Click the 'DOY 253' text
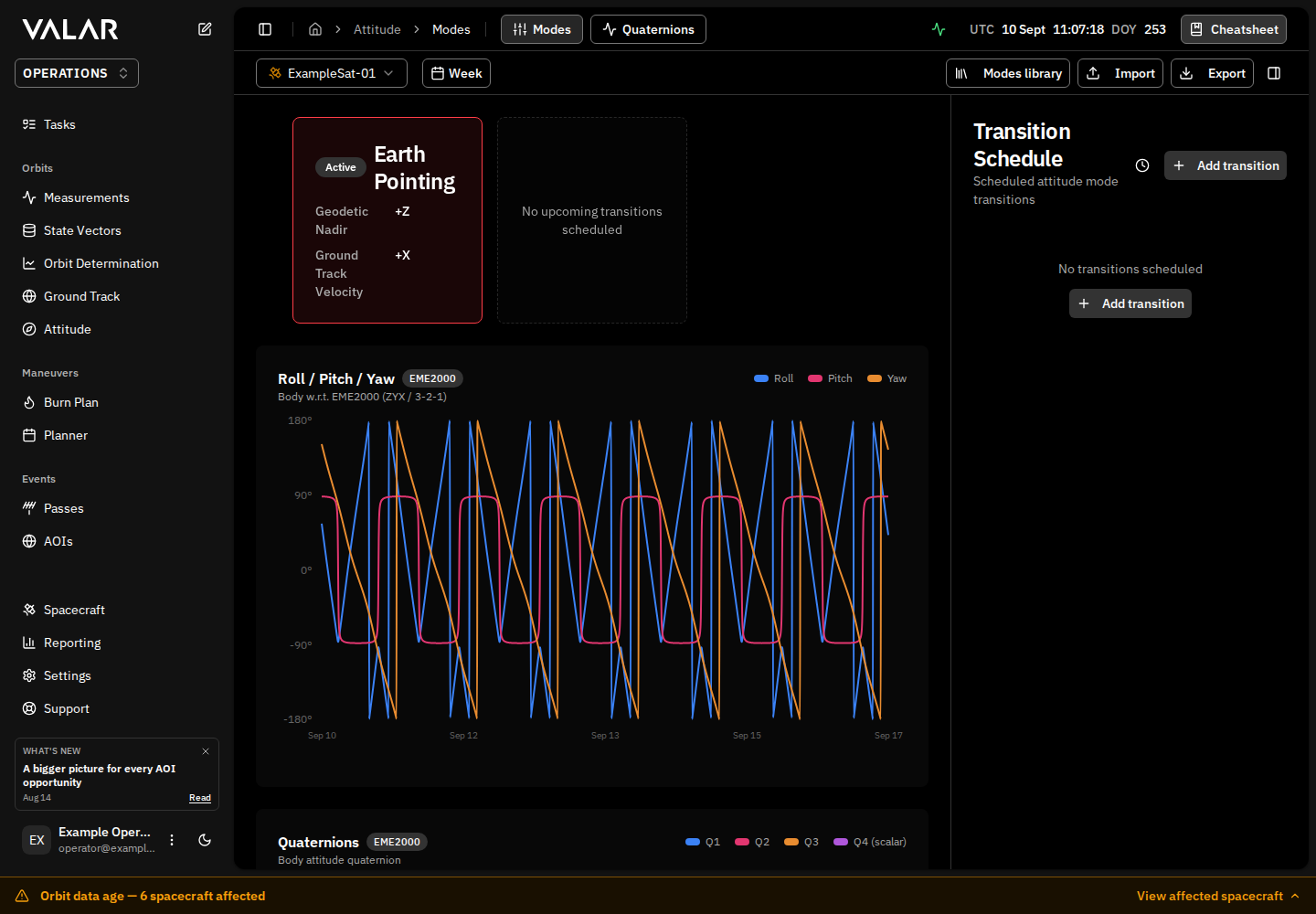This screenshot has width=1316, height=914. point(1139,29)
